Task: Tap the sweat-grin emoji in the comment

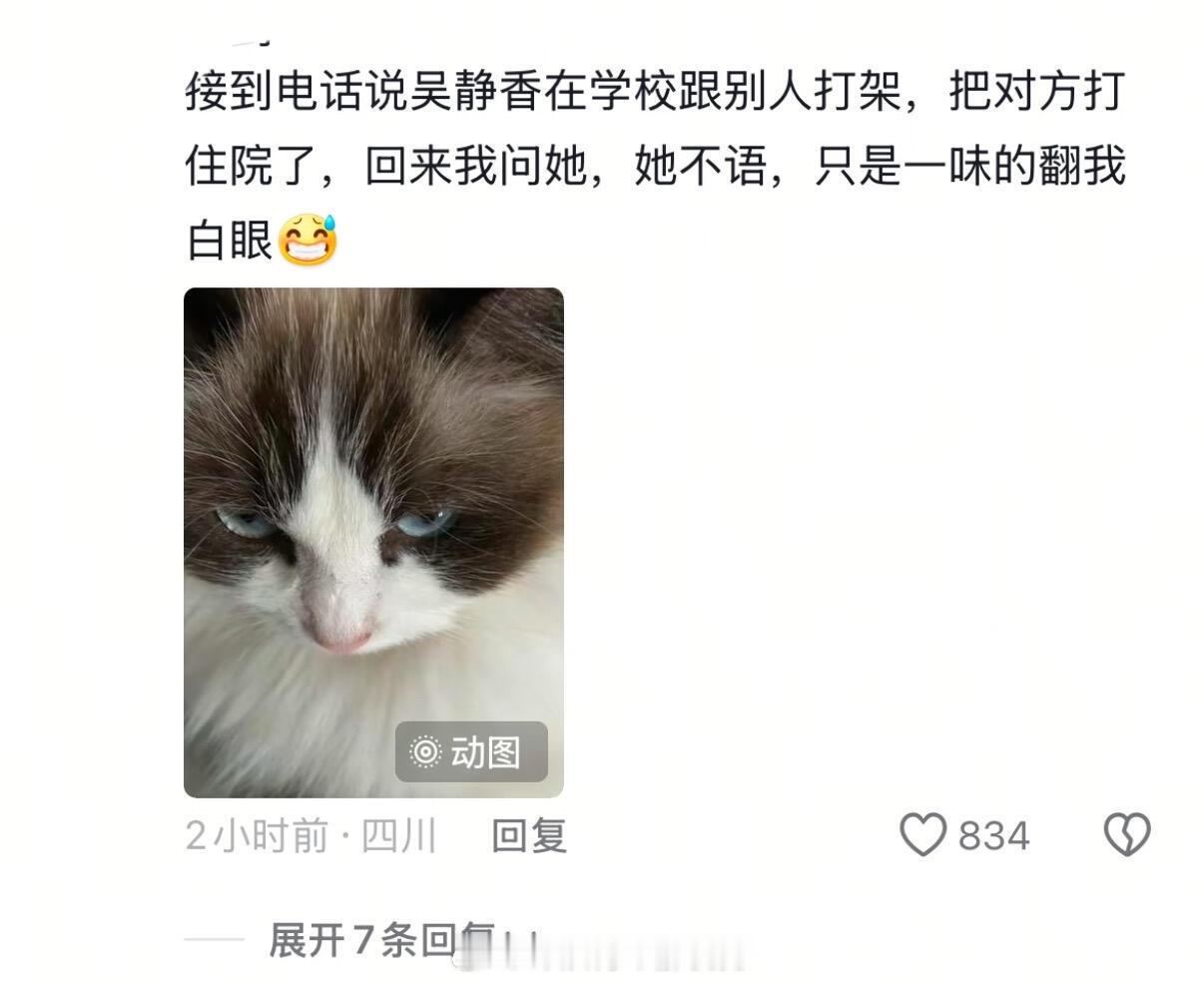Action: point(307,239)
